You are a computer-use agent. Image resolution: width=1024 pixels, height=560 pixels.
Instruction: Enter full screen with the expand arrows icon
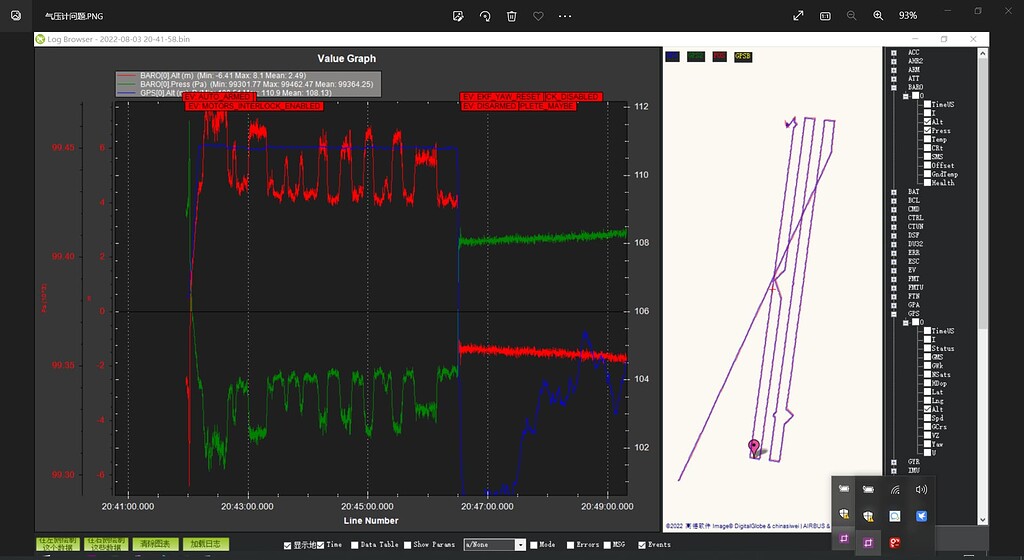[798, 16]
